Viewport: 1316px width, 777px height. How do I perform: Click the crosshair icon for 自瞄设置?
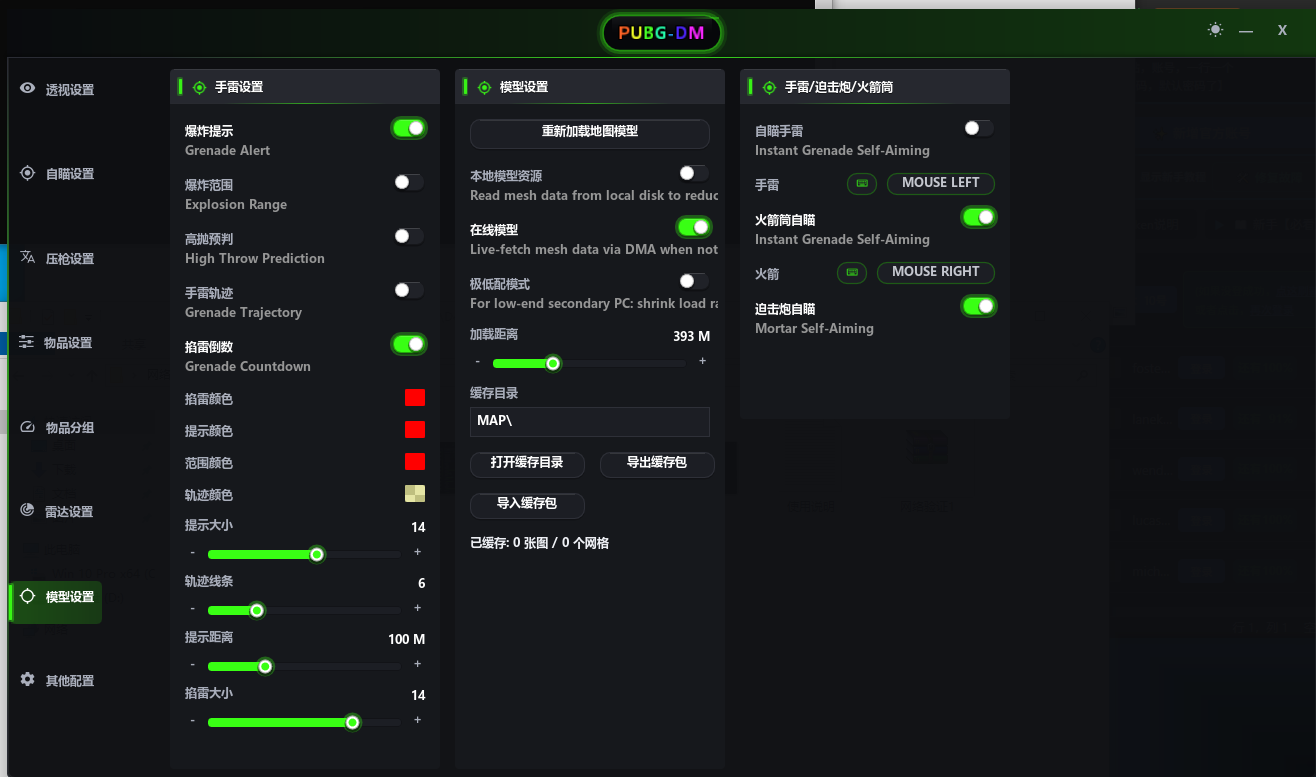coord(27,173)
